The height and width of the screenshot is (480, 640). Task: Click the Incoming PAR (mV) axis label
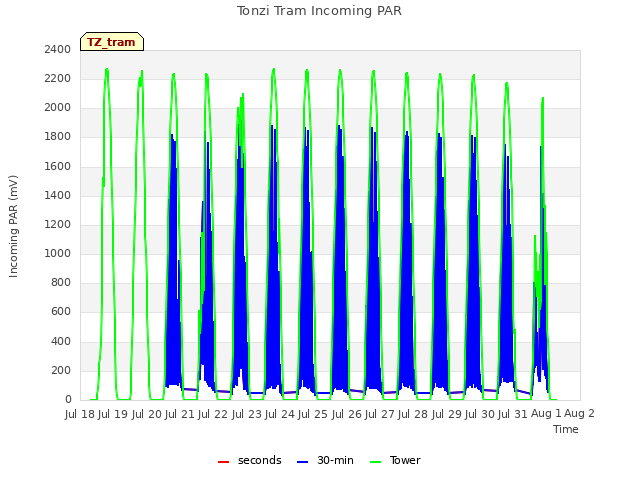click(x=13, y=227)
